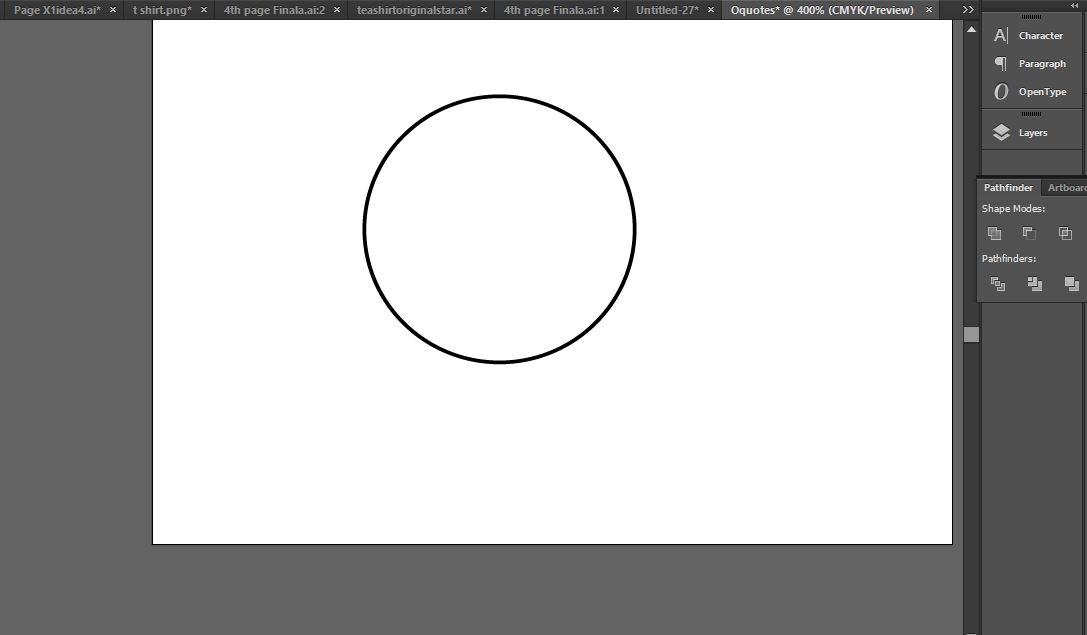Switch to teashirtoriginalstar.ai tab

pos(415,10)
